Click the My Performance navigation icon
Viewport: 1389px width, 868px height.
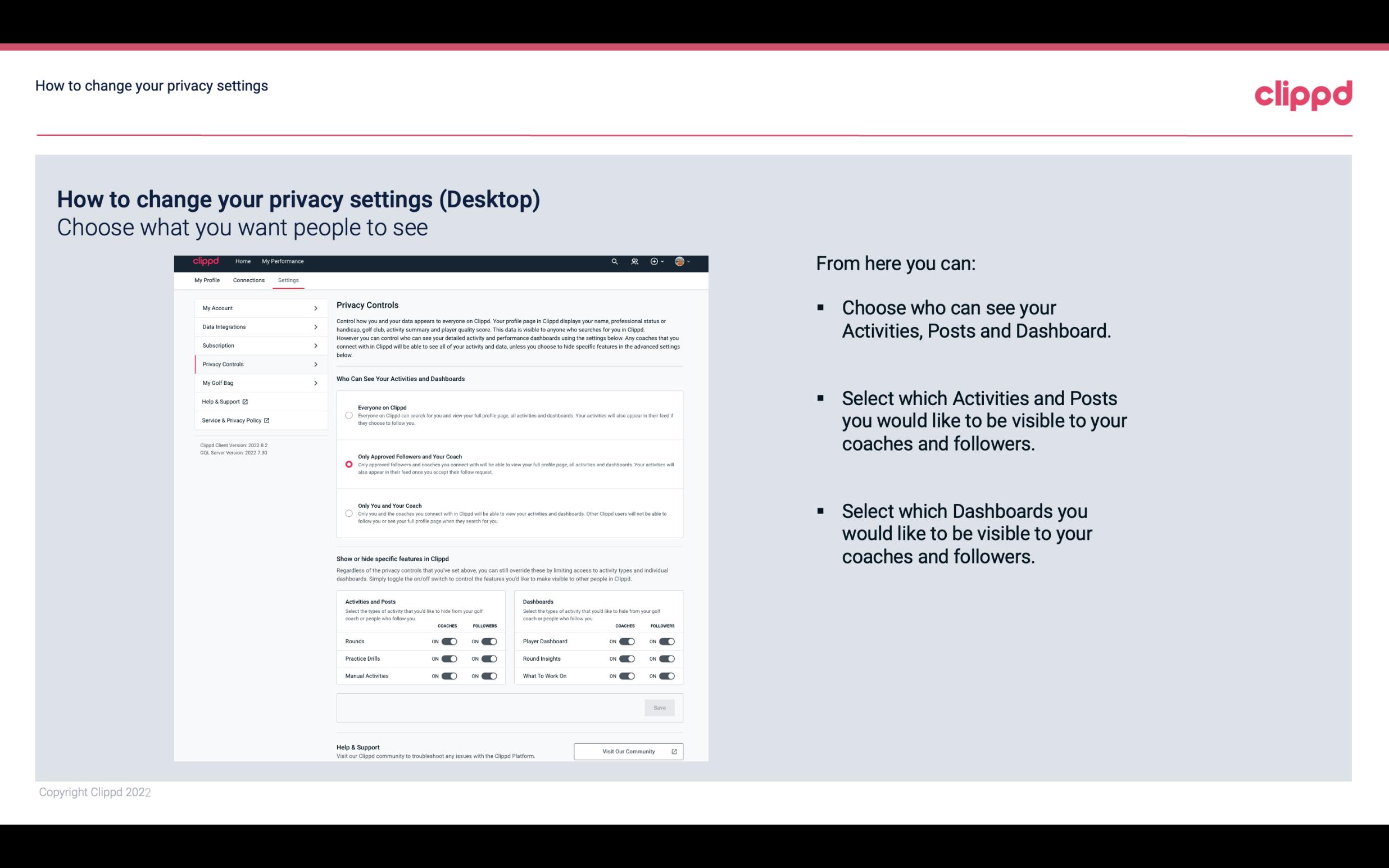(x=284, y=261)
